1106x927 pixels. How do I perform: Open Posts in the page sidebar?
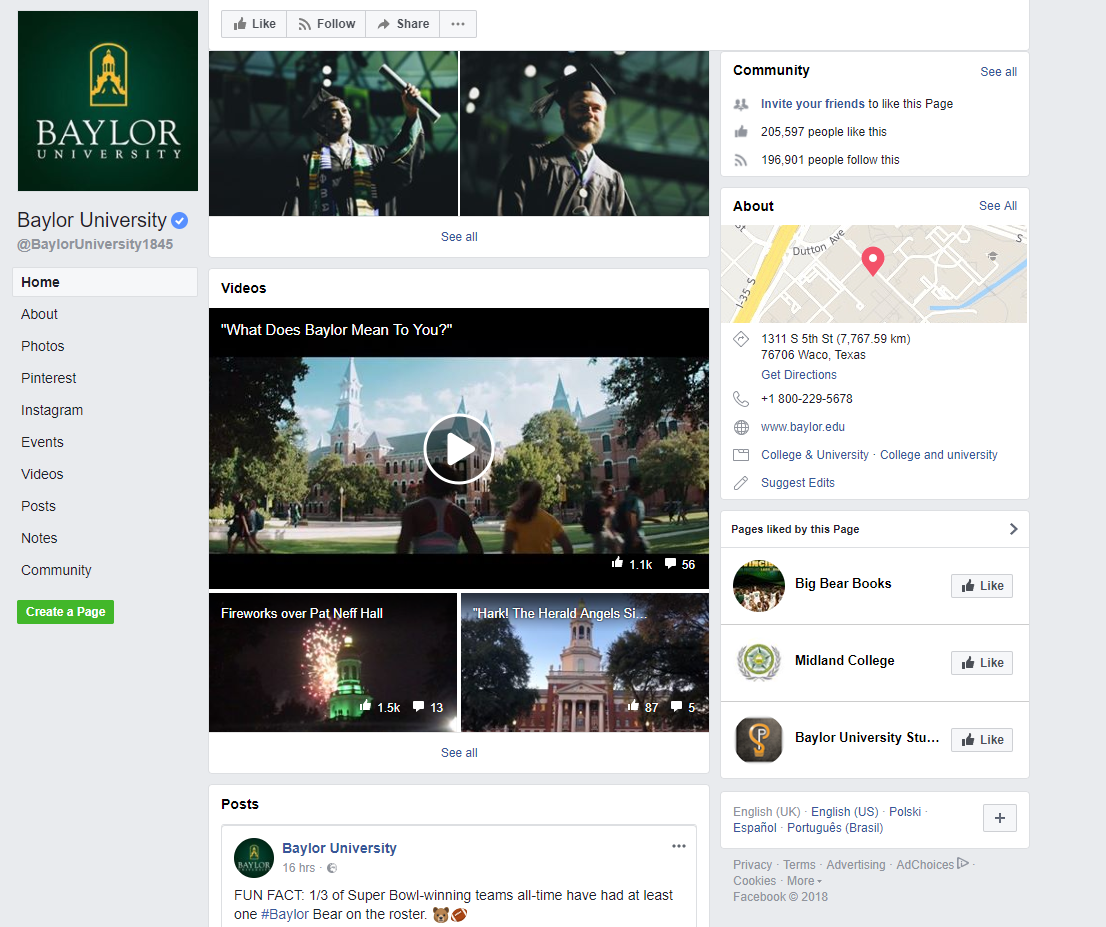[x=38, y=507]
